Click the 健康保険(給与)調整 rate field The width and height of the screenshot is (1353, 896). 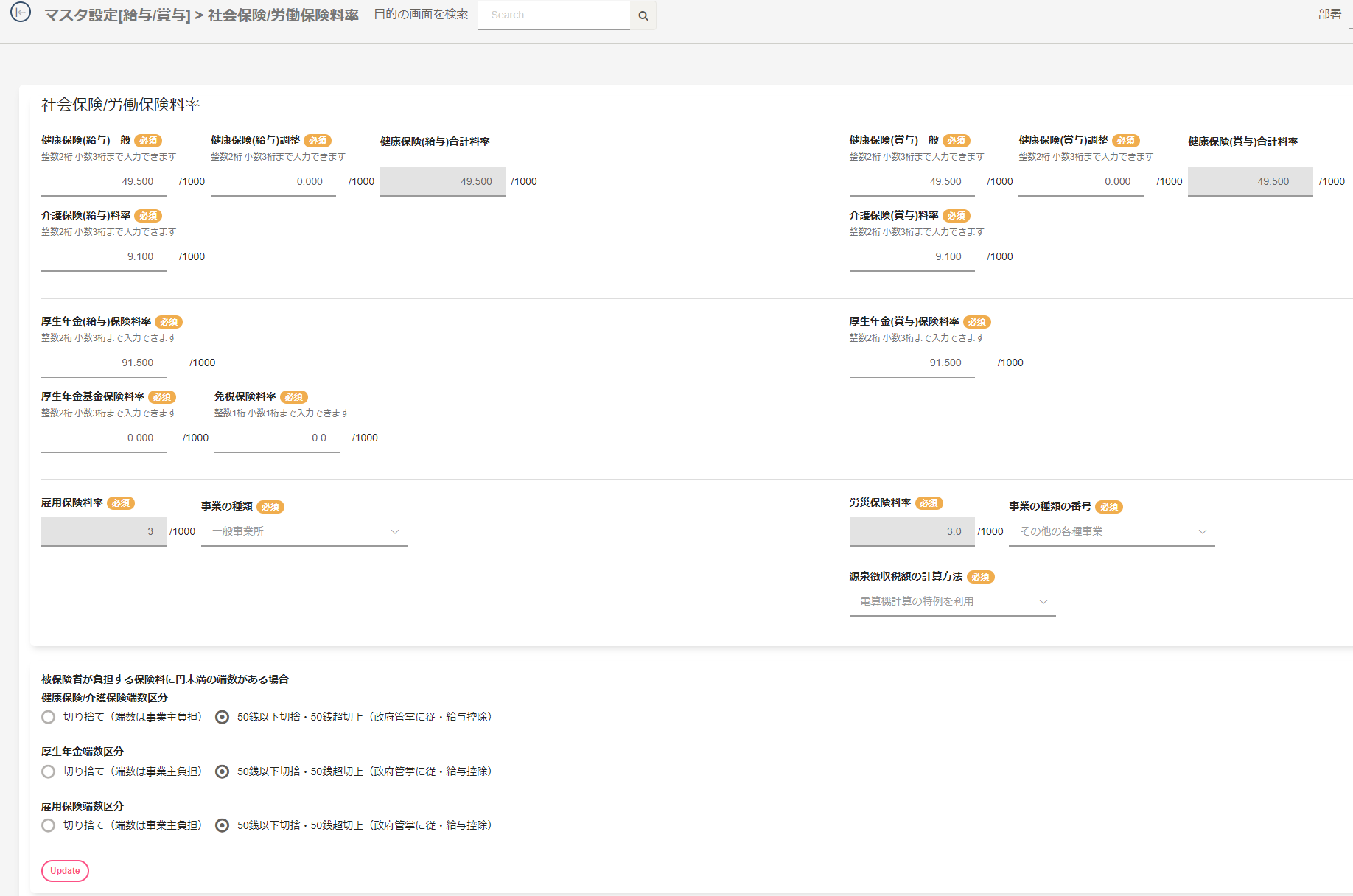coord(273,181)
